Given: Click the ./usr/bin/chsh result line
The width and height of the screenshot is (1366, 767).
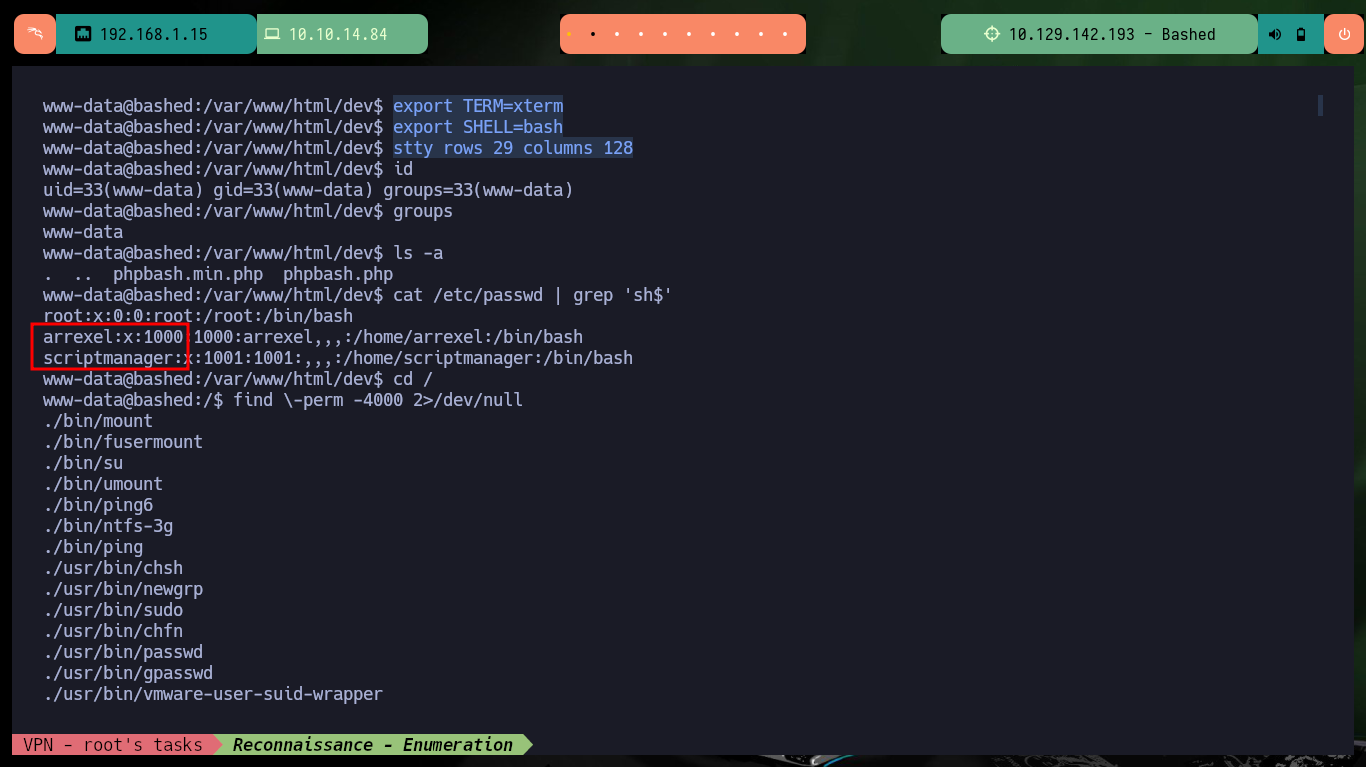Looking at the screenshot, I should pyautogui.click(x=113, y=568).
